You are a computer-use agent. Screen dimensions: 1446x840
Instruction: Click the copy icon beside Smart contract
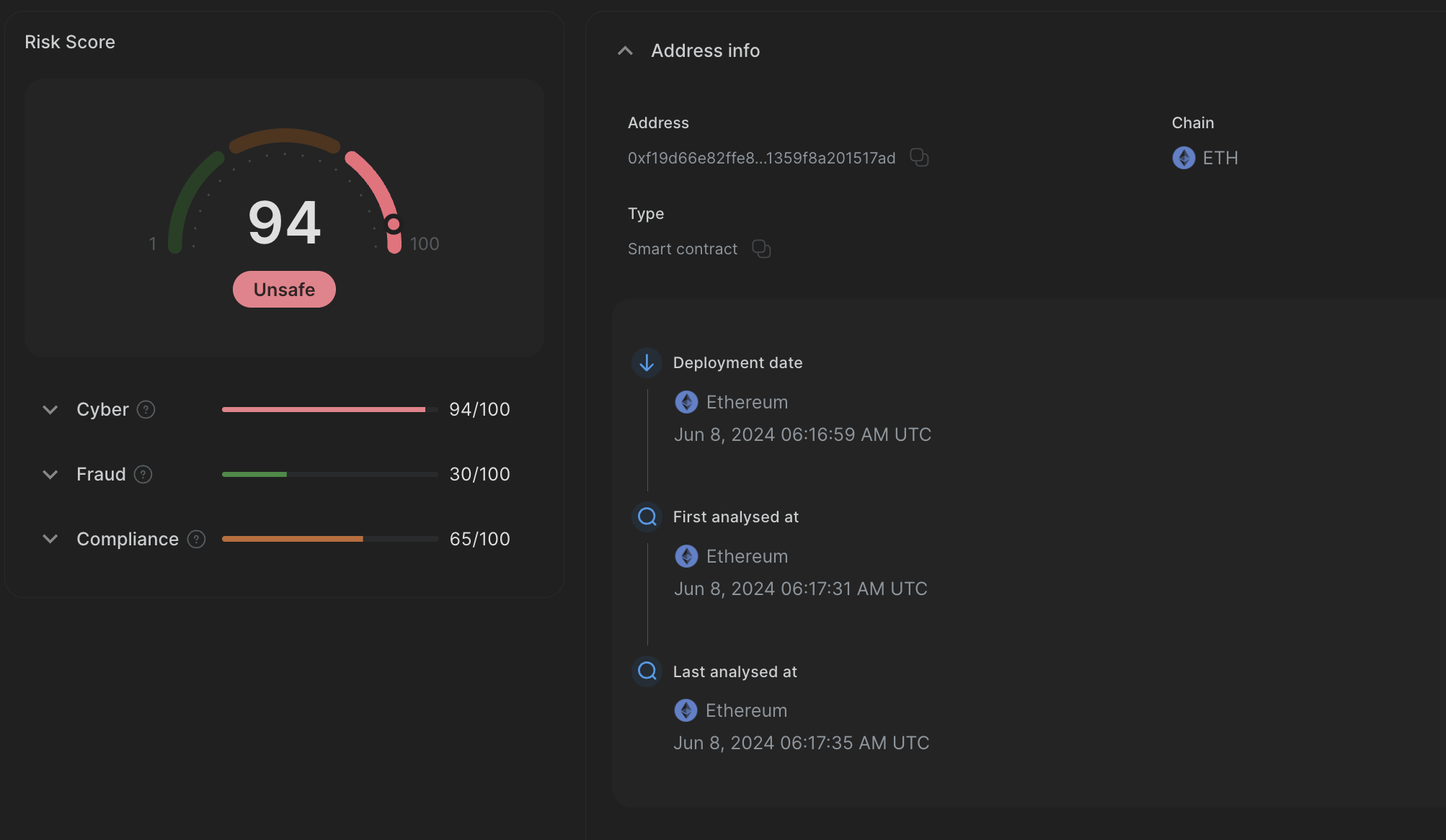click(x=762, y=249)
